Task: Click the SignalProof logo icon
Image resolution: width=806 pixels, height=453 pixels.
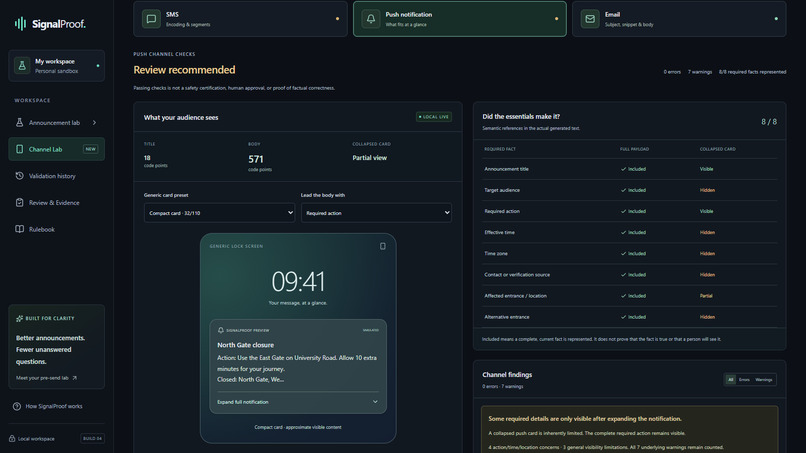Action: (x=20, y=24)
